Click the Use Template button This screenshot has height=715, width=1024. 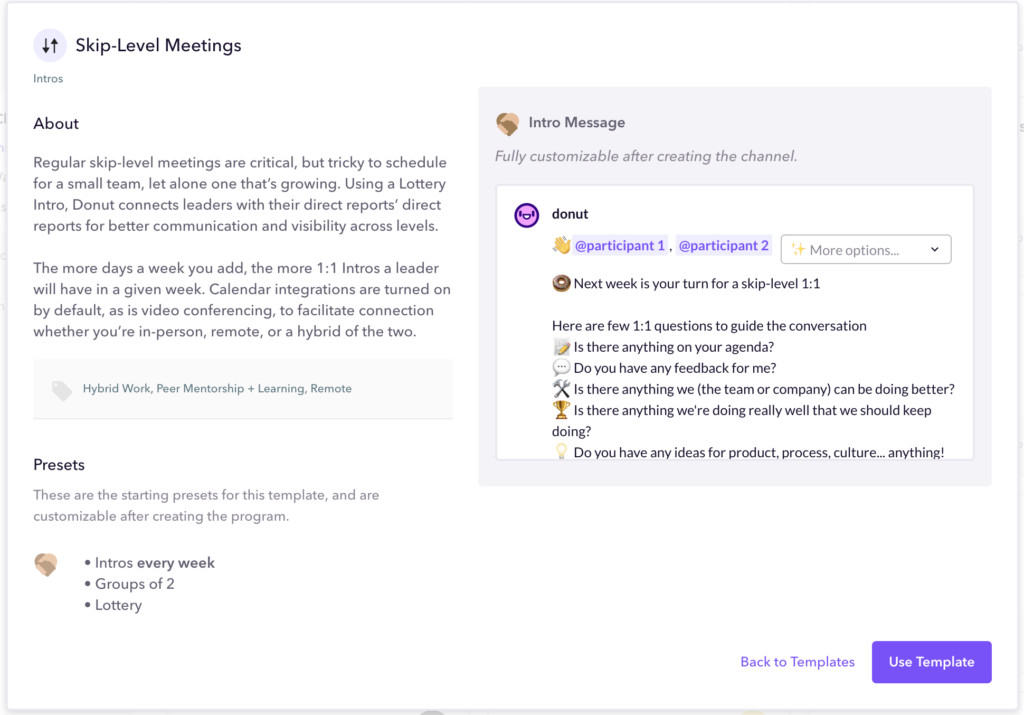(931, 661)
